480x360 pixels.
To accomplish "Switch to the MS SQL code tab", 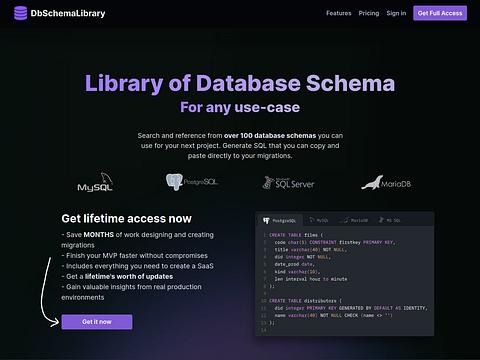I will pos(390,220).
